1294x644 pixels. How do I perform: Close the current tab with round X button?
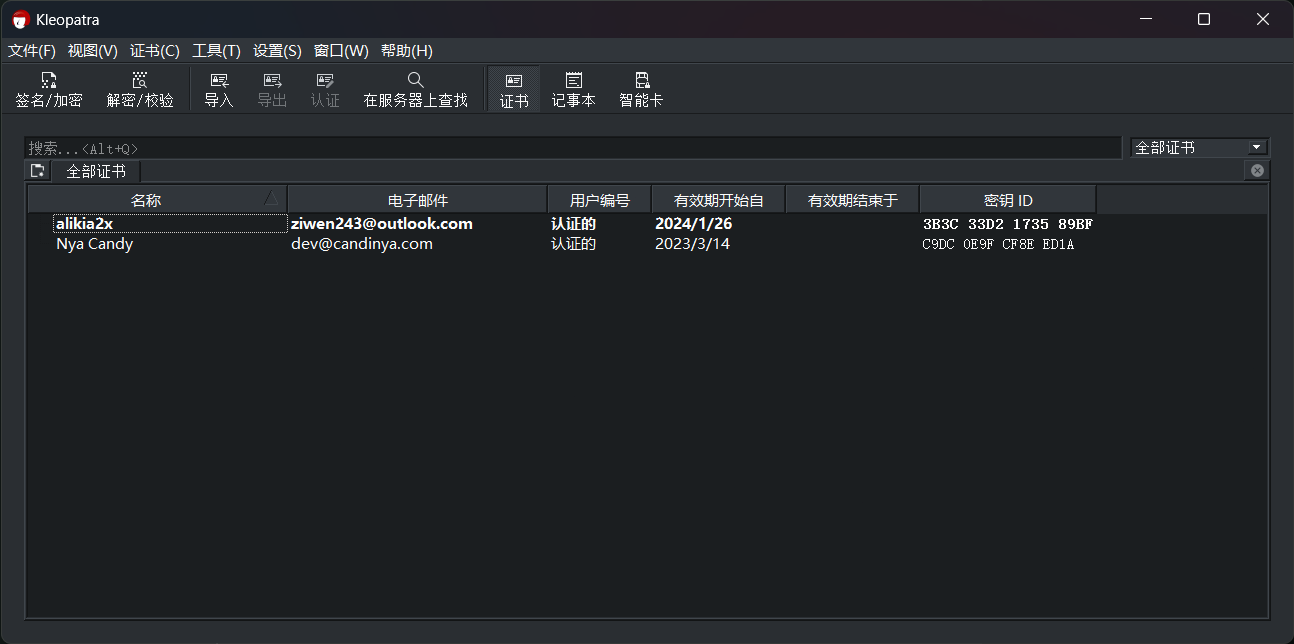click(1257, 171)
